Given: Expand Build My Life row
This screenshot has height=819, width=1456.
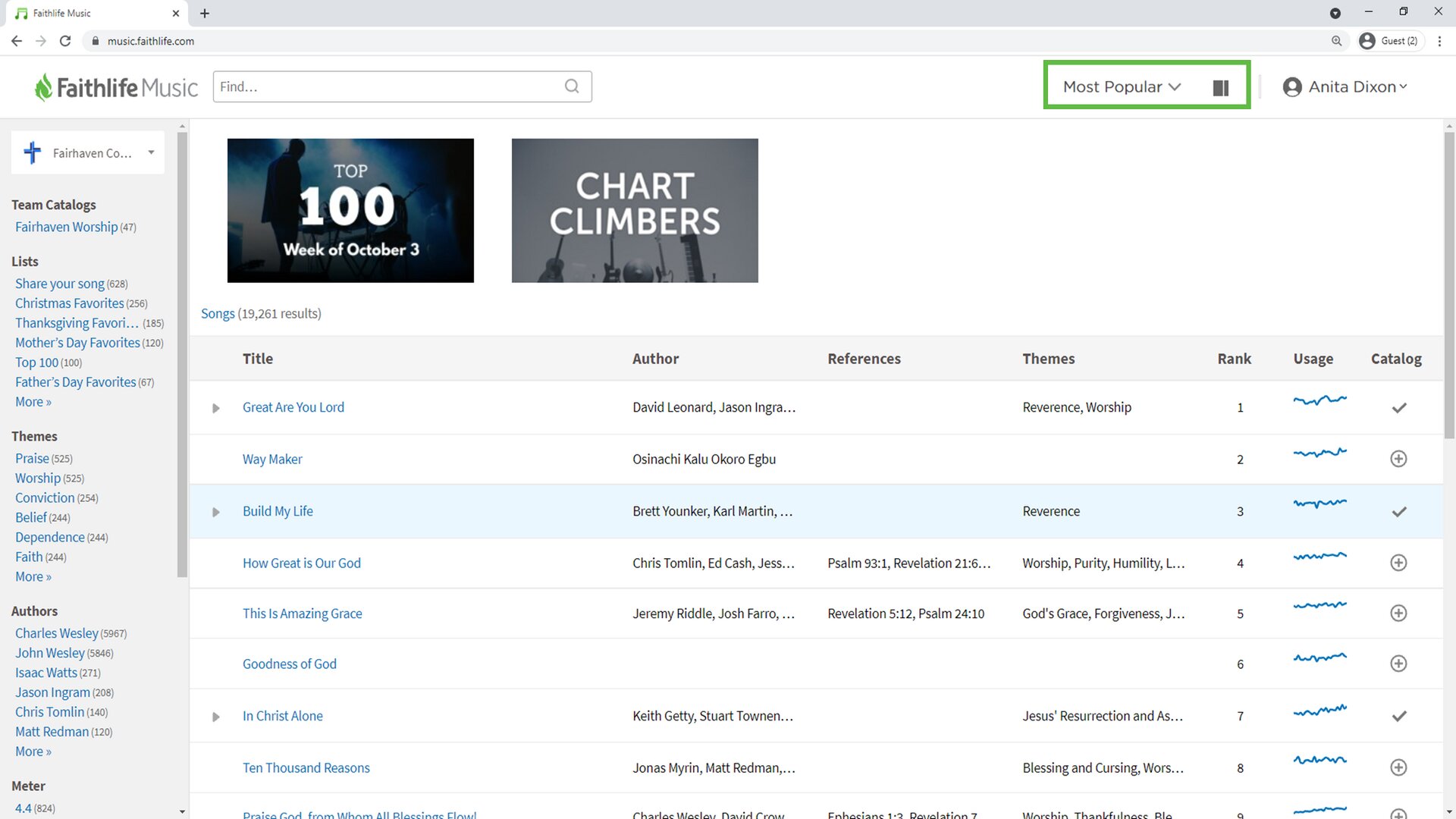Looking at the screenshot, I should click(x=216, y=512).
